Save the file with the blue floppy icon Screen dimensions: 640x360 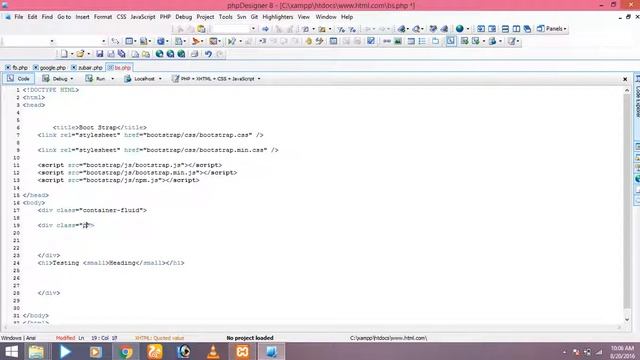click(x=100, y=54)
